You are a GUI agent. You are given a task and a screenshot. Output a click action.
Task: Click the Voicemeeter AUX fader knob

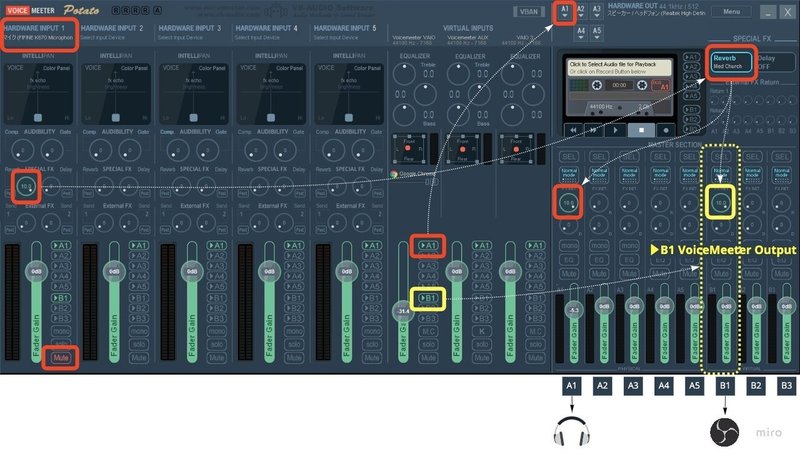[x=457, y=271]
